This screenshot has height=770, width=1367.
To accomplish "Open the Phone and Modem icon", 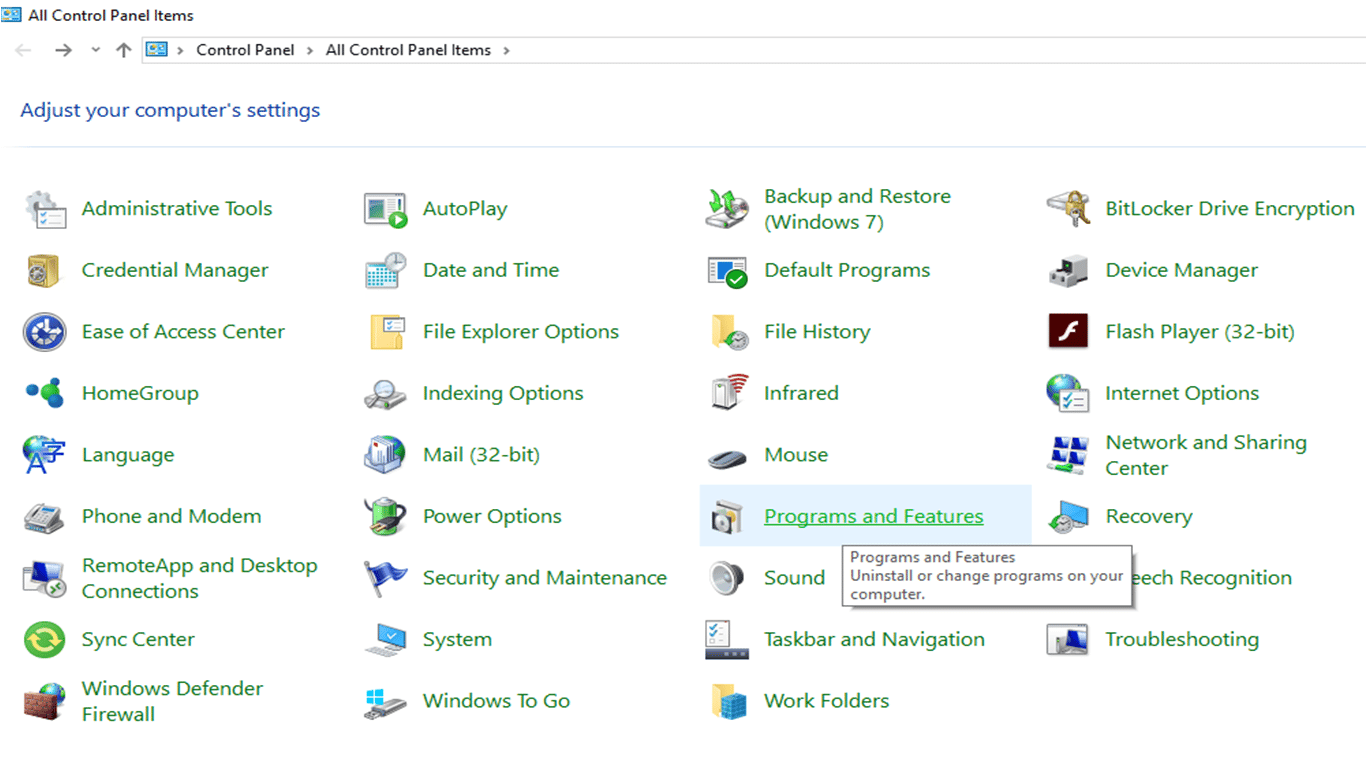I will click(45, 517).
